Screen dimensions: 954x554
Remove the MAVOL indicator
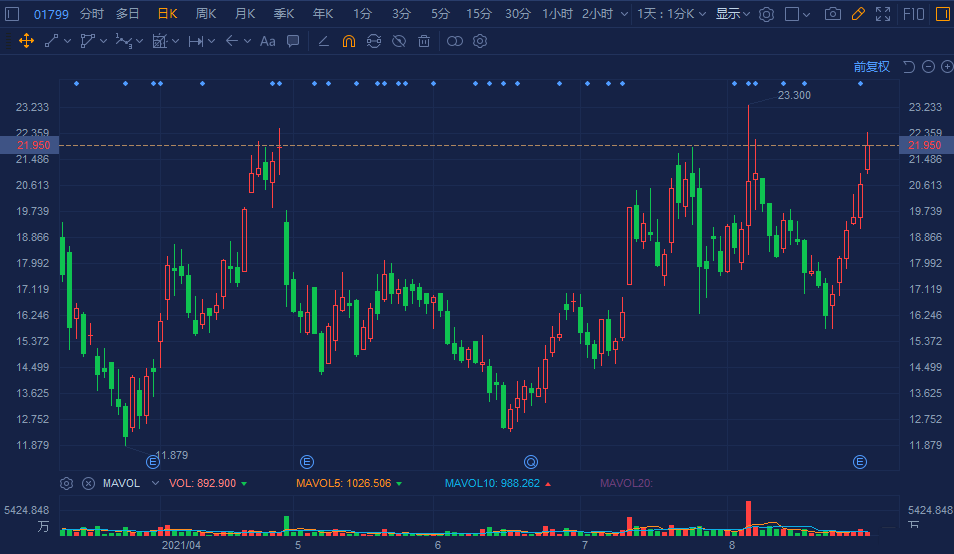click(x=88, y=483)
